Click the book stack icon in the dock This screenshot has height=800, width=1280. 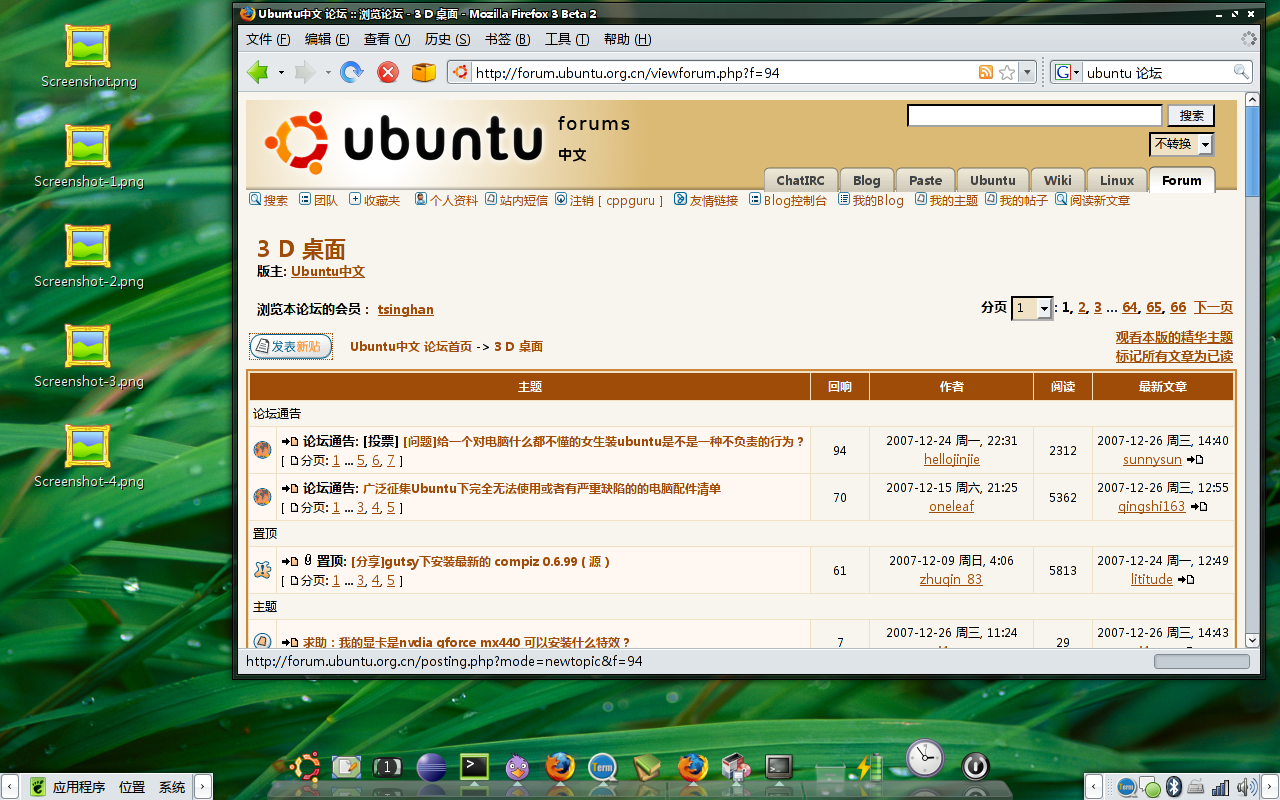[647, 768]
